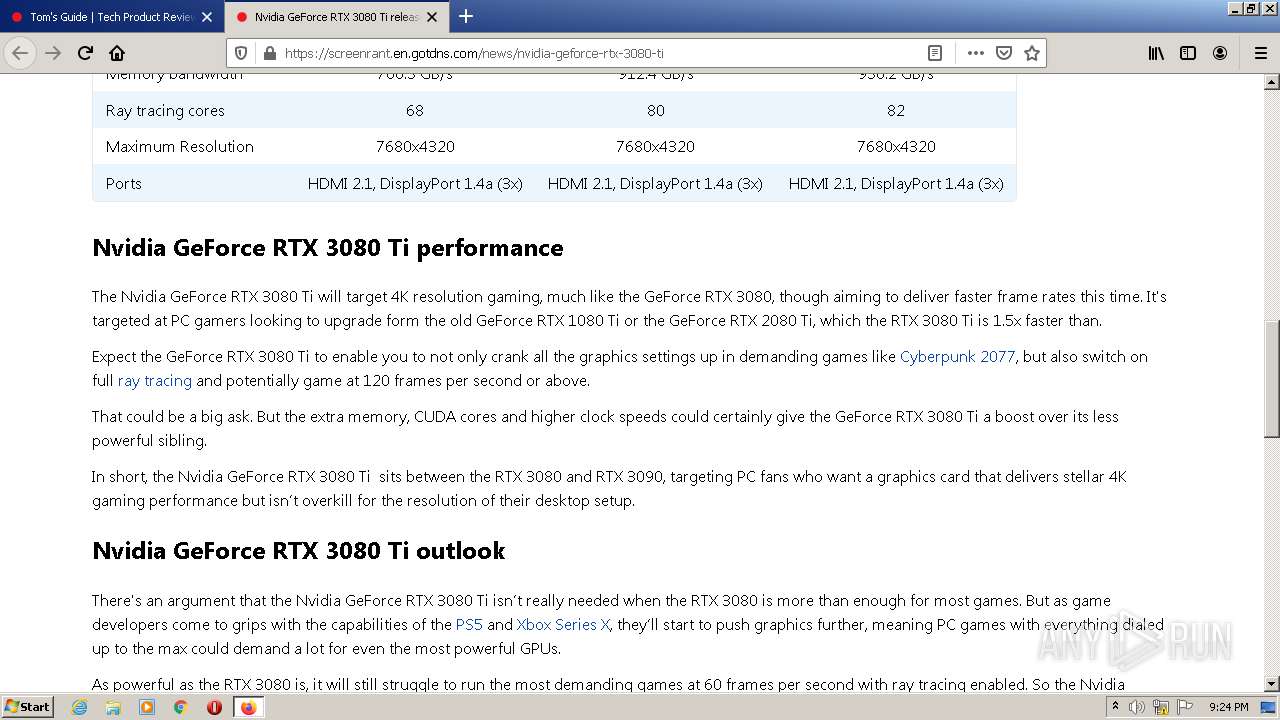Open the Action Center flag icon
1280x720 pixels.
point(1185,707)
